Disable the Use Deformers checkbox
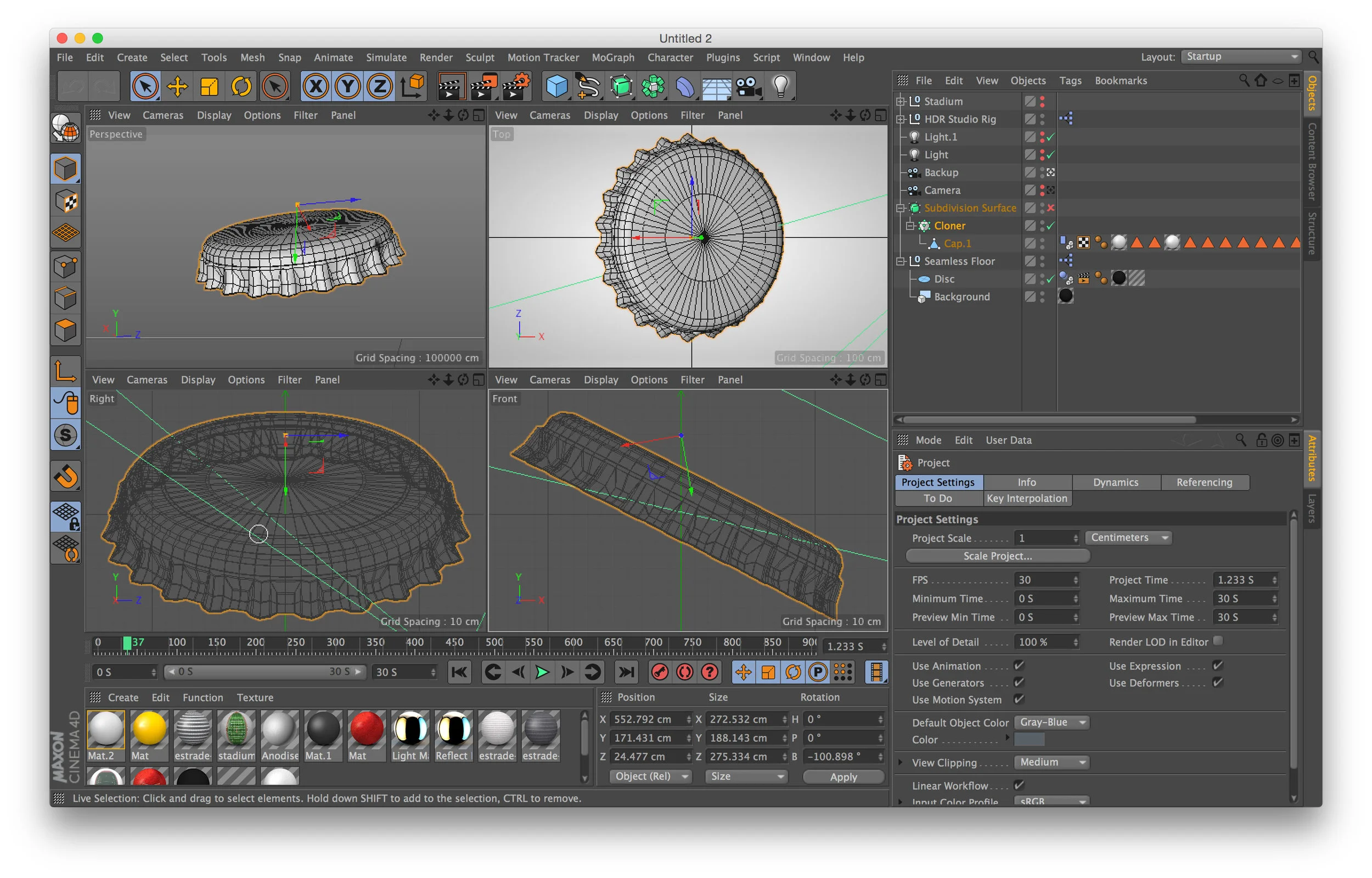 [x=1218, y=683]
